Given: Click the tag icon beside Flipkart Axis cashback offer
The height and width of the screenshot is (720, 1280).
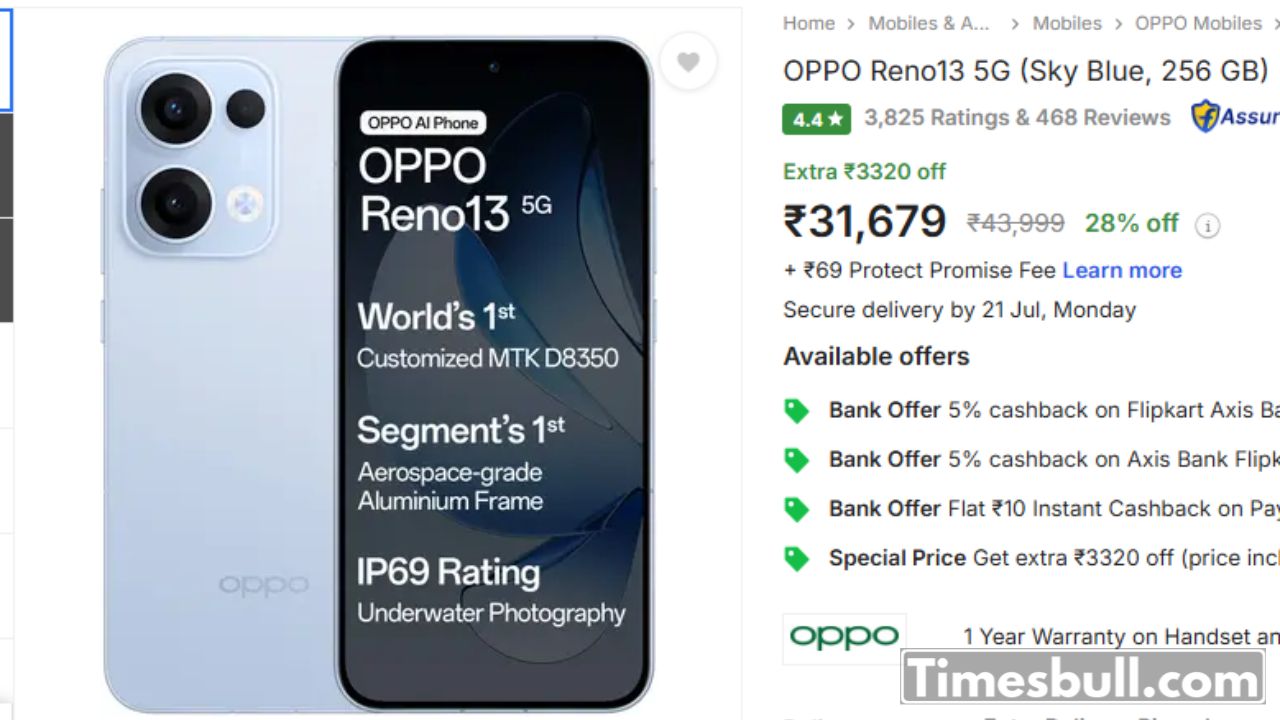Looking at the screenshot, I should (x=796, y=410).
